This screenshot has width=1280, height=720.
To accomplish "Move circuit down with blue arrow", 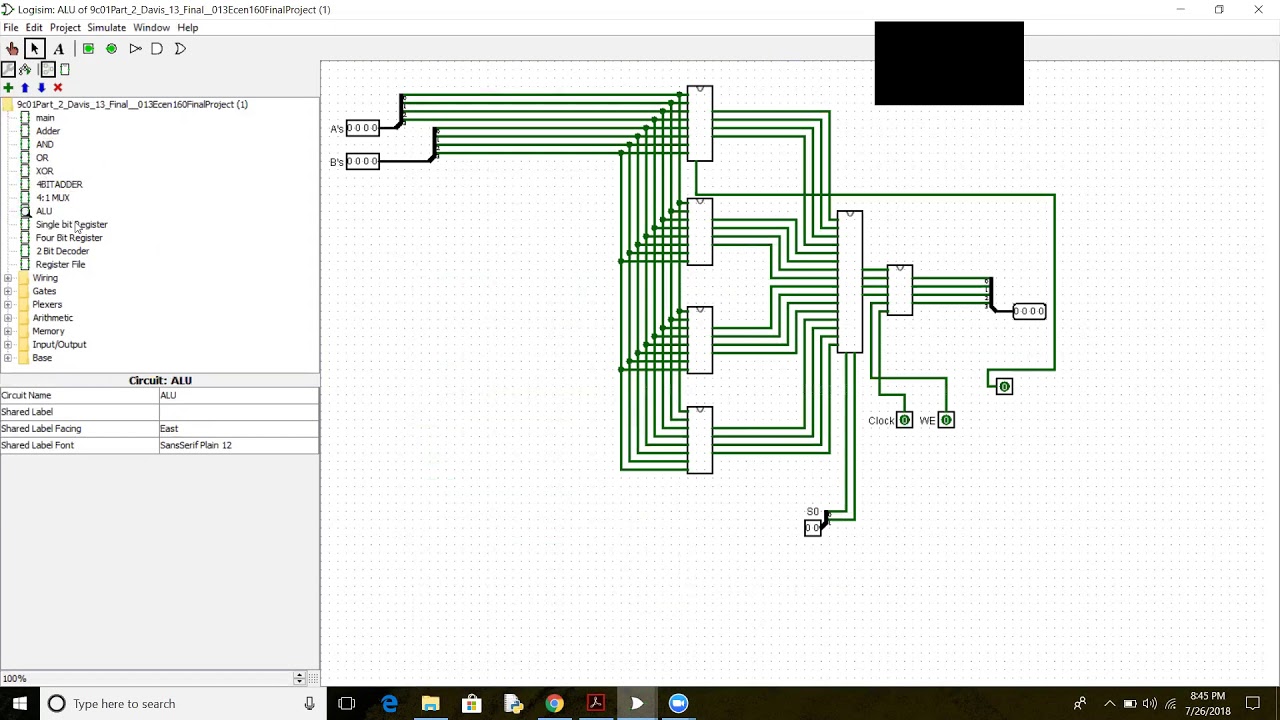I will pyautogui.click(x=41, y=88).
